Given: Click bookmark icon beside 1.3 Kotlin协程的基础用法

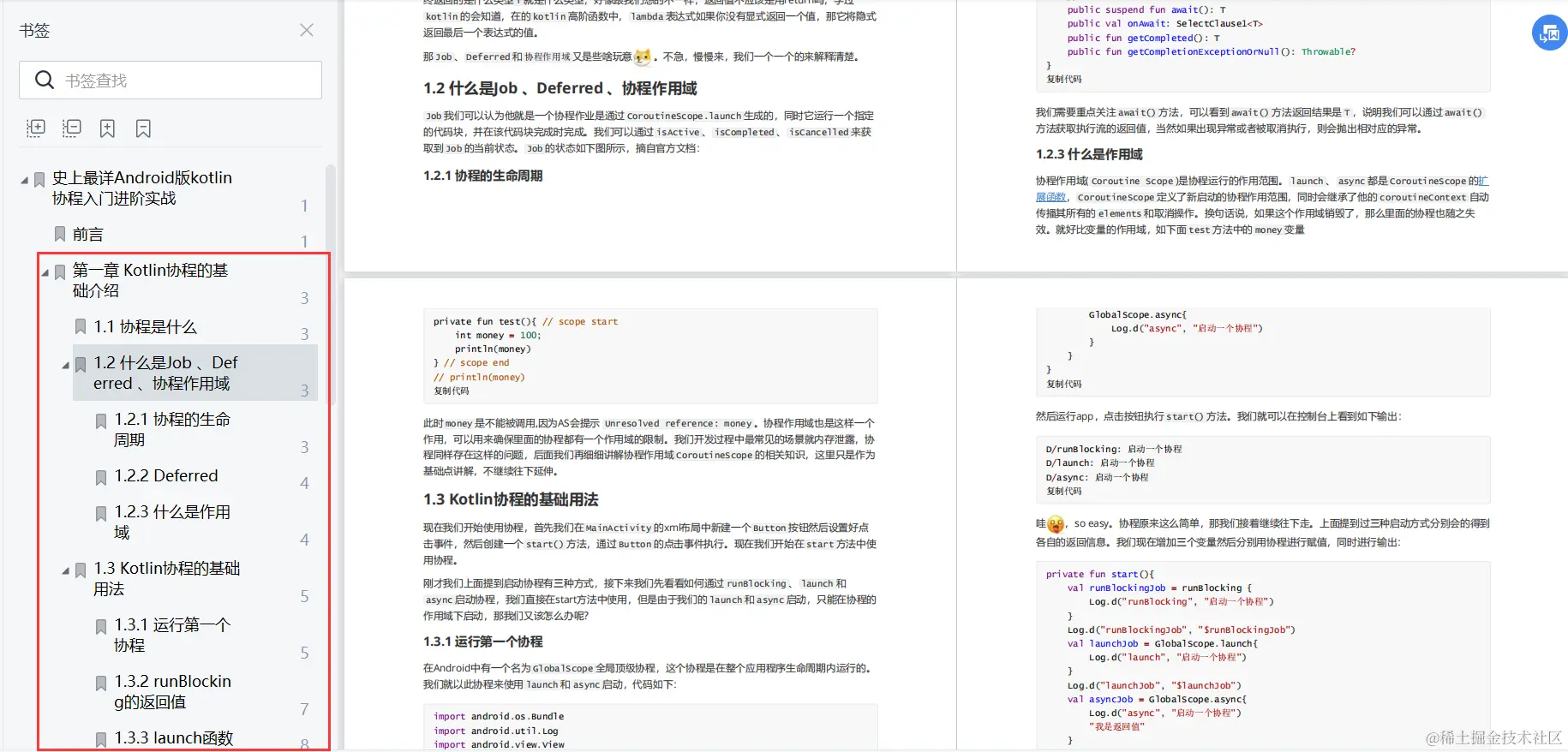Looking at the screenshot, I should click(81, 570).
